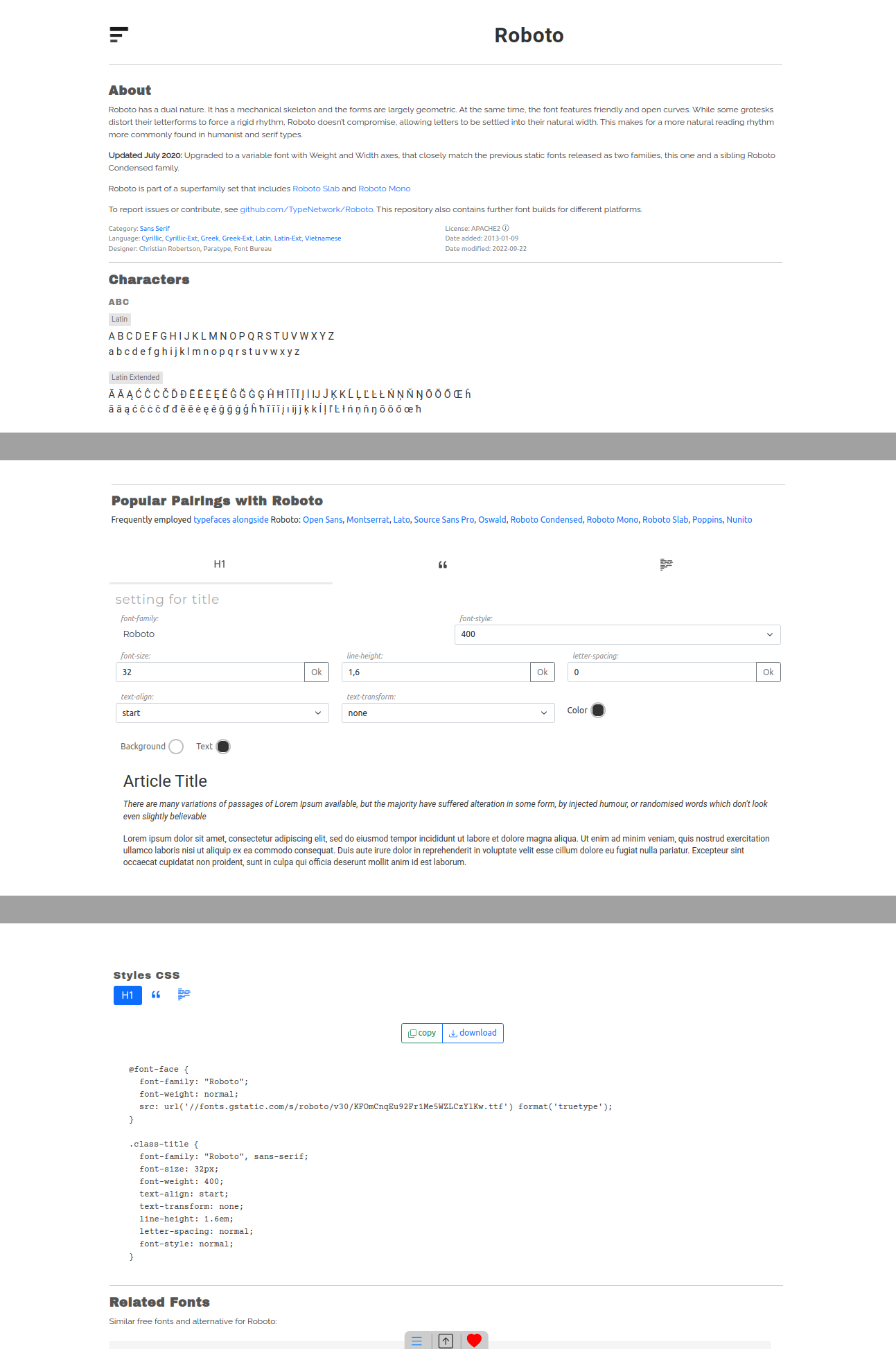Click the Related Fonts heading
The height and width of the screenshot is (1349, 896).
pos(159,1302)
